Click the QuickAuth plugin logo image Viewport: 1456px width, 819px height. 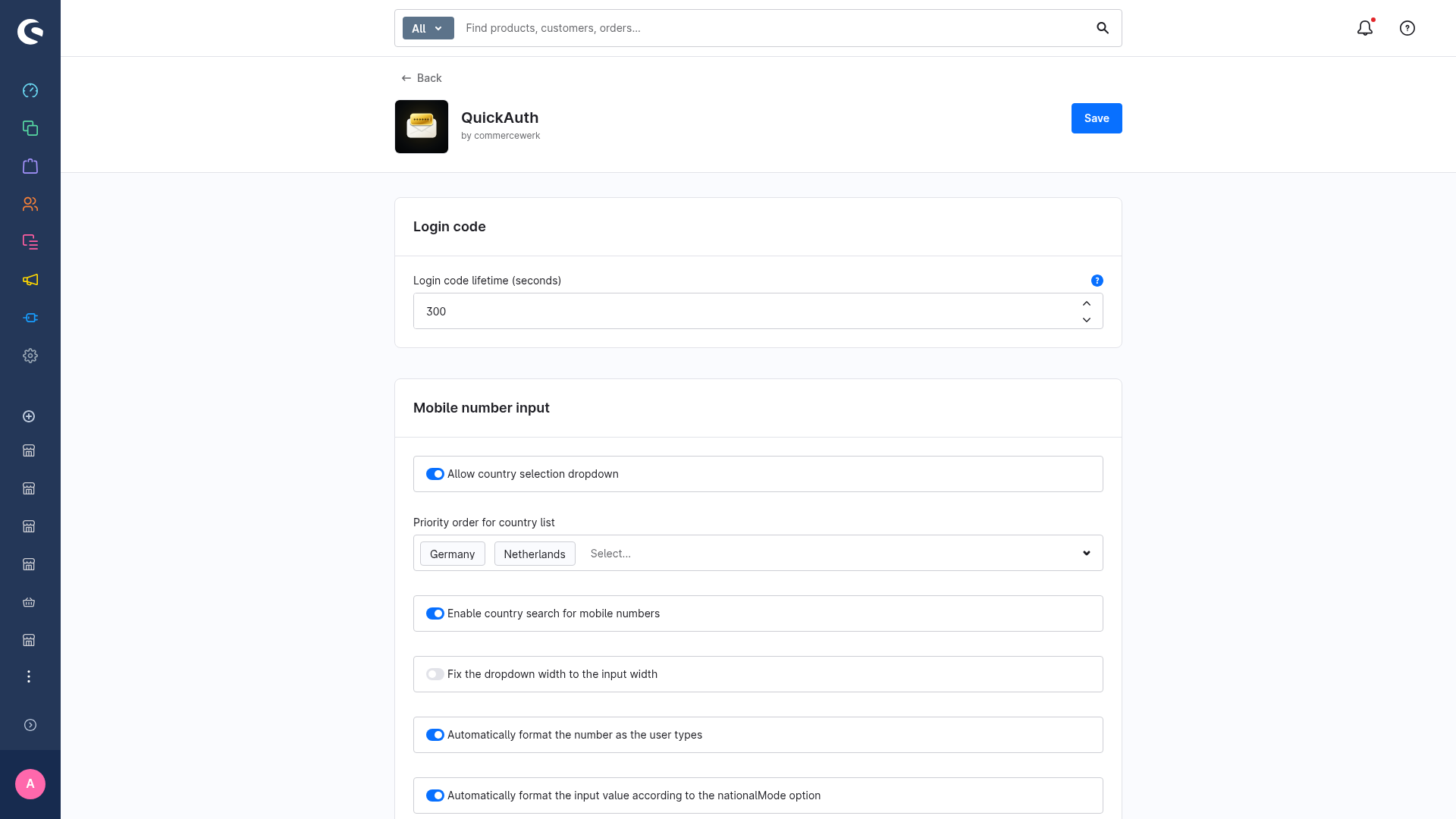422,127
